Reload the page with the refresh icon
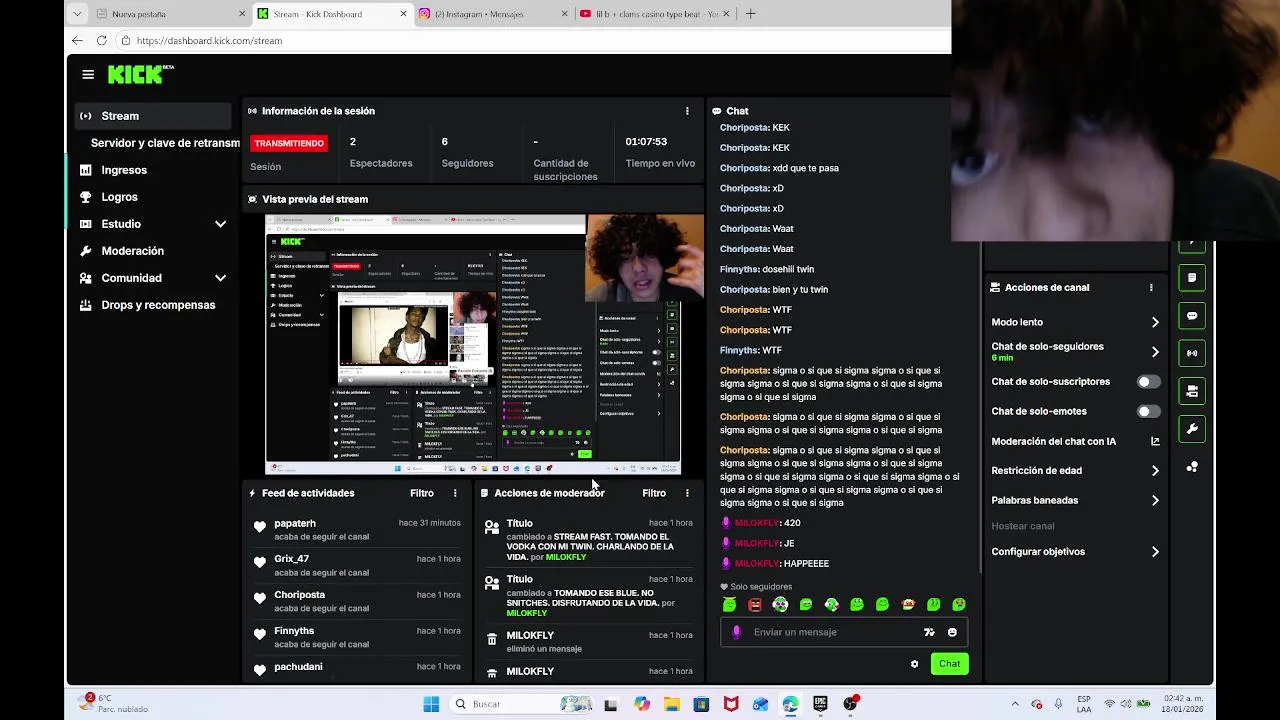 [101, 40]
